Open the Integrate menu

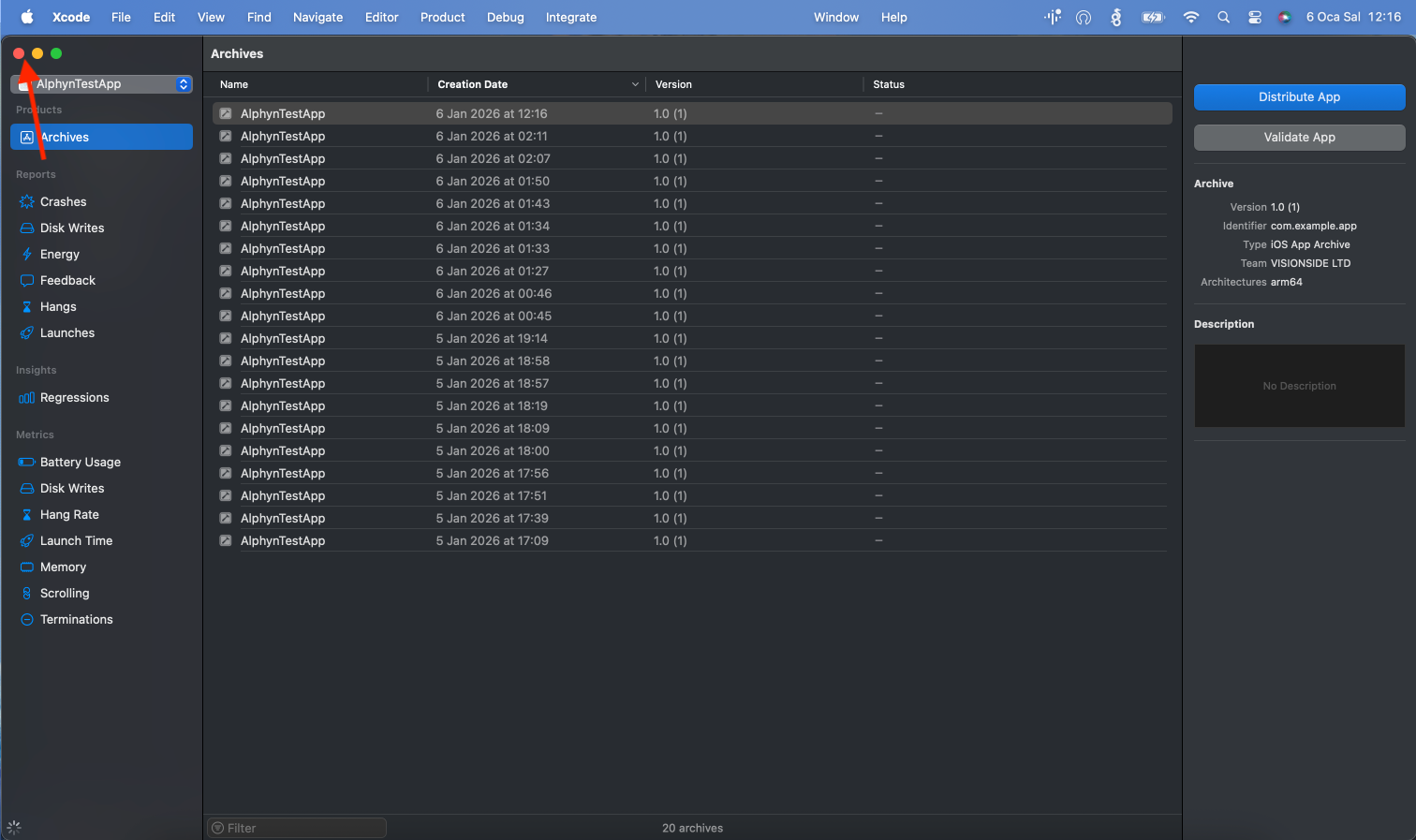(571, 17)
